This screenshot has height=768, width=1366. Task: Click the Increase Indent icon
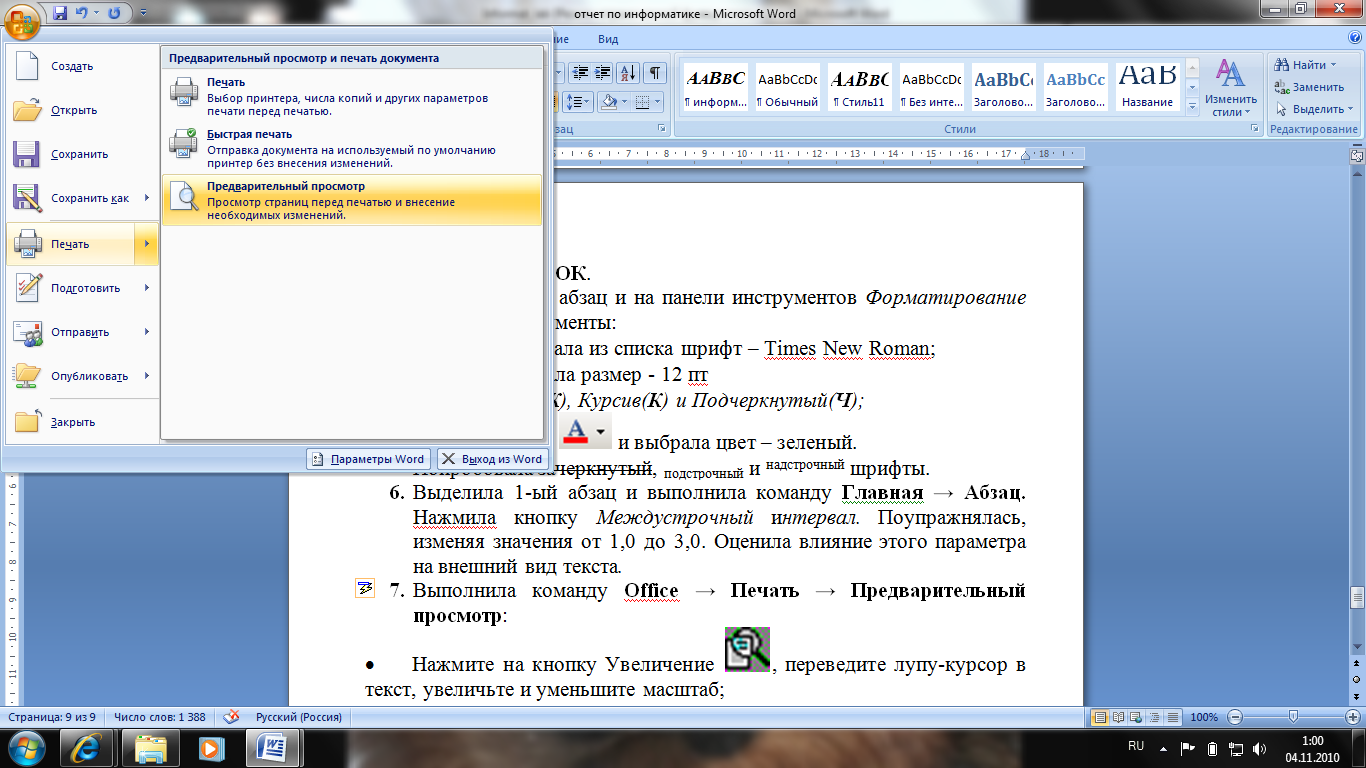pos(602,73)
